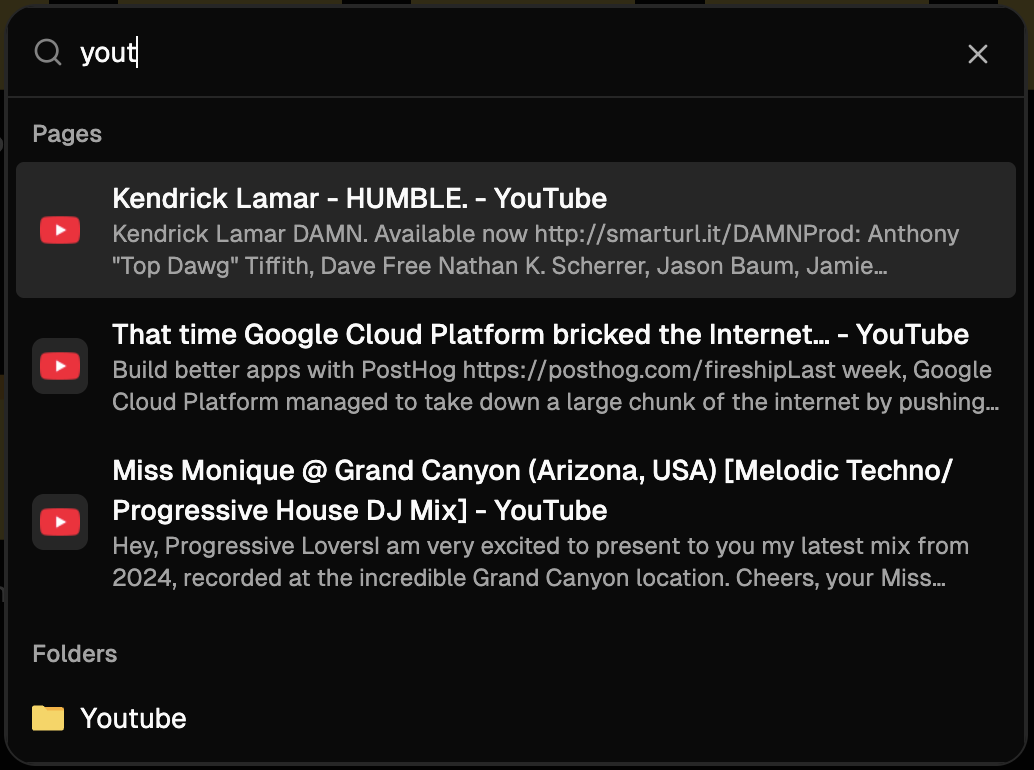
Task: Open the Miss Monique @ Grand Canyon result
Action: 516,522
